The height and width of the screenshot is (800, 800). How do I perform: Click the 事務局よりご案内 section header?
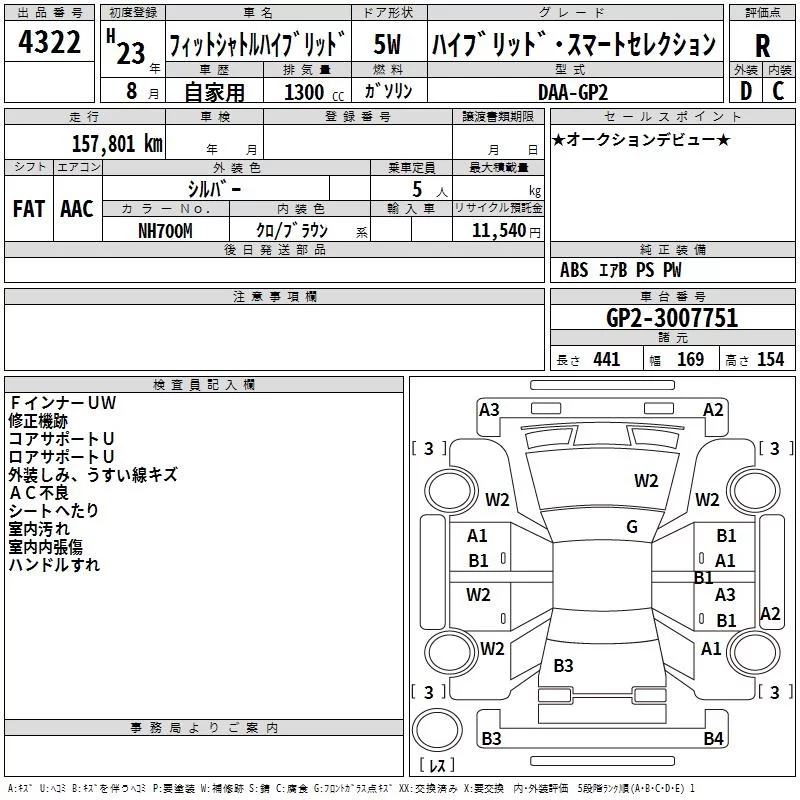point(204,728)
